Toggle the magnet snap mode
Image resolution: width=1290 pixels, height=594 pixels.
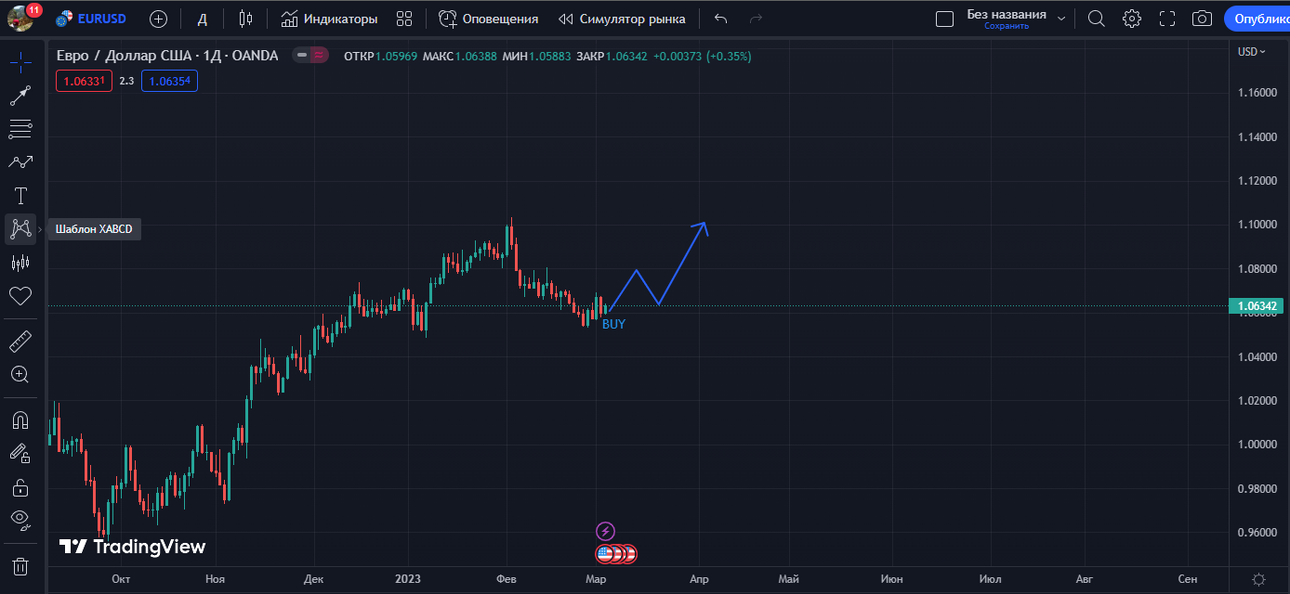pyautogui.click(x=20, y=420)
